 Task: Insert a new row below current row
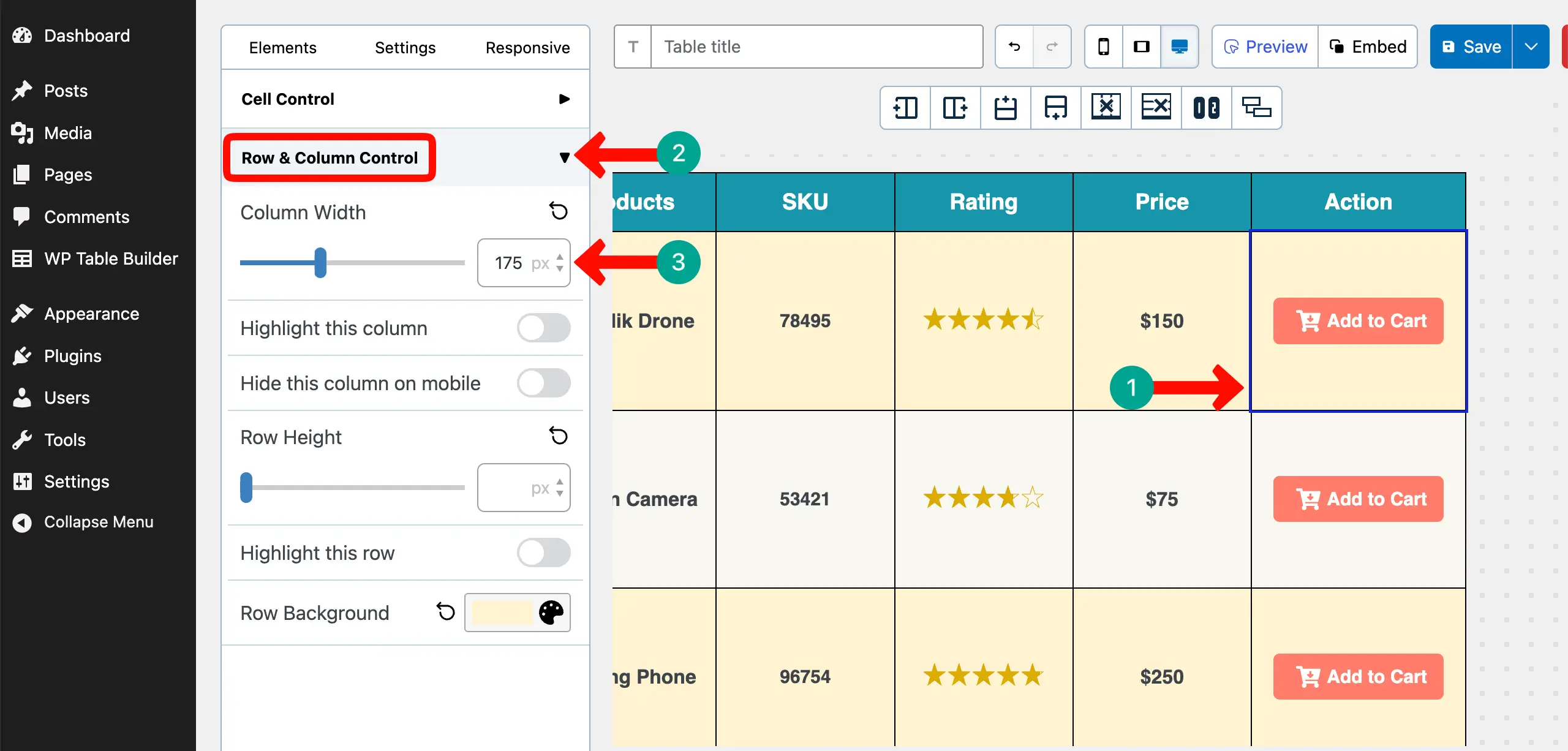point(1055,108)
